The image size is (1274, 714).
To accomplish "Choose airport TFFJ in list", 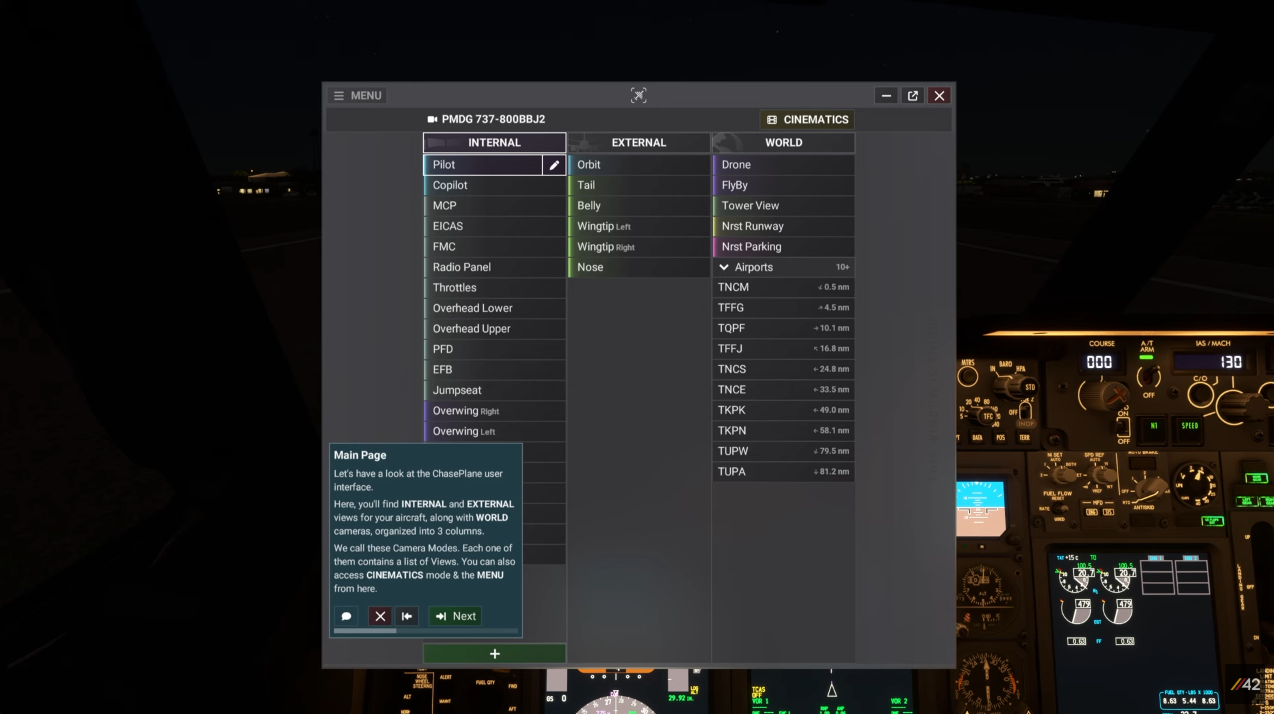I will click(784, 349).
